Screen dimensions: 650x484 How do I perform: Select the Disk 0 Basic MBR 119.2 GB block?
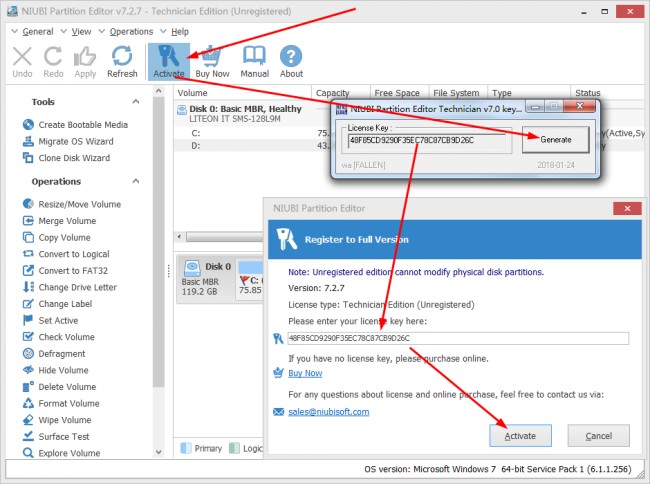pyautogui.click(x=206, y=279)
